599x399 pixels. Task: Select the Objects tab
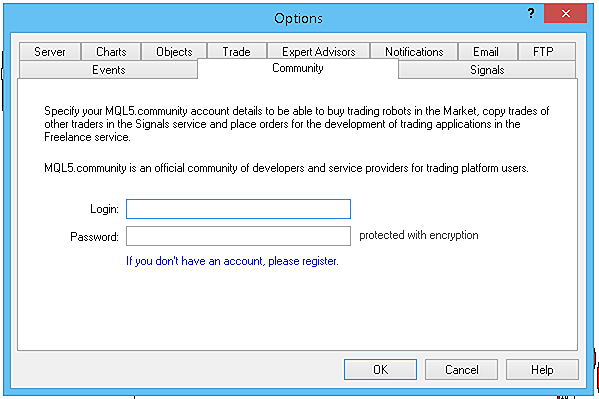[174, 51]
